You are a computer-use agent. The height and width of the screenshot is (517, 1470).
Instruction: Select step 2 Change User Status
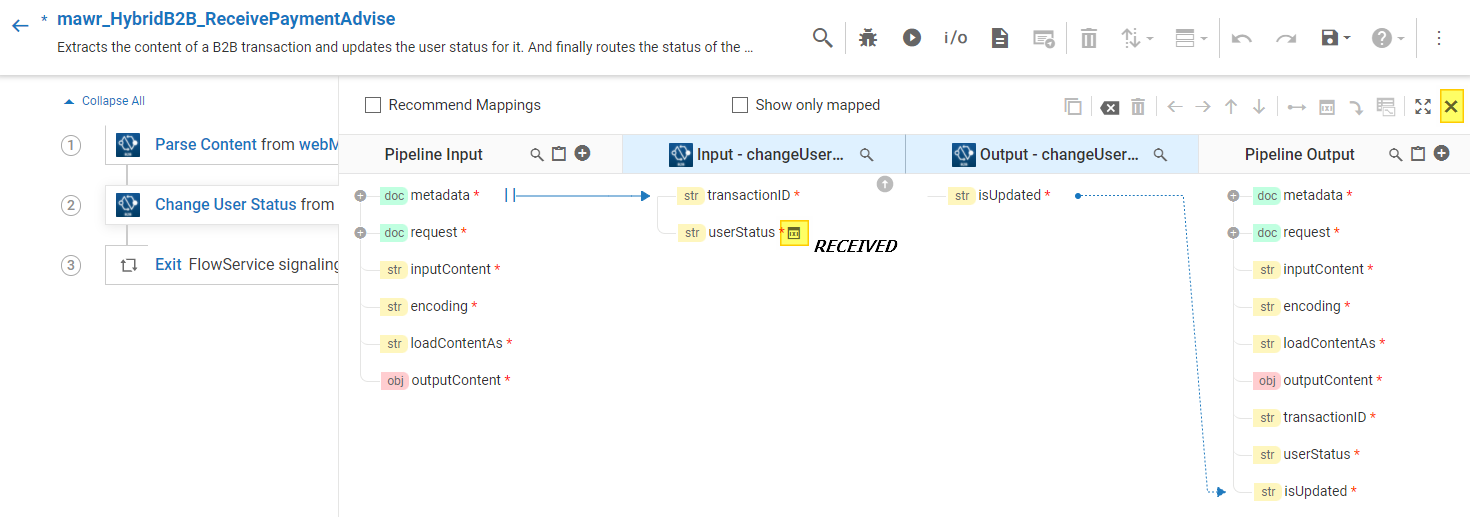pyautogui.click(x=222, y=204)
